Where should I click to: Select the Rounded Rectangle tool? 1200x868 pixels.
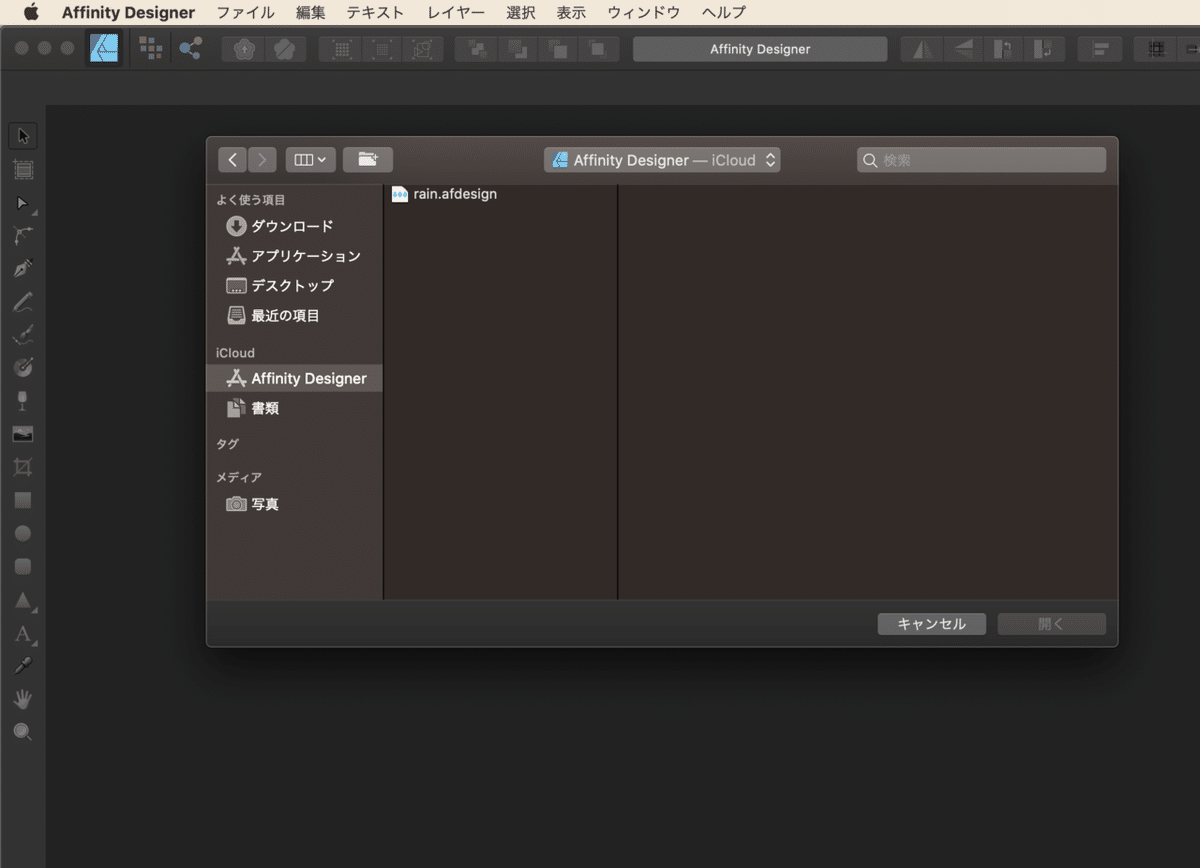click(x=23, y=566)
